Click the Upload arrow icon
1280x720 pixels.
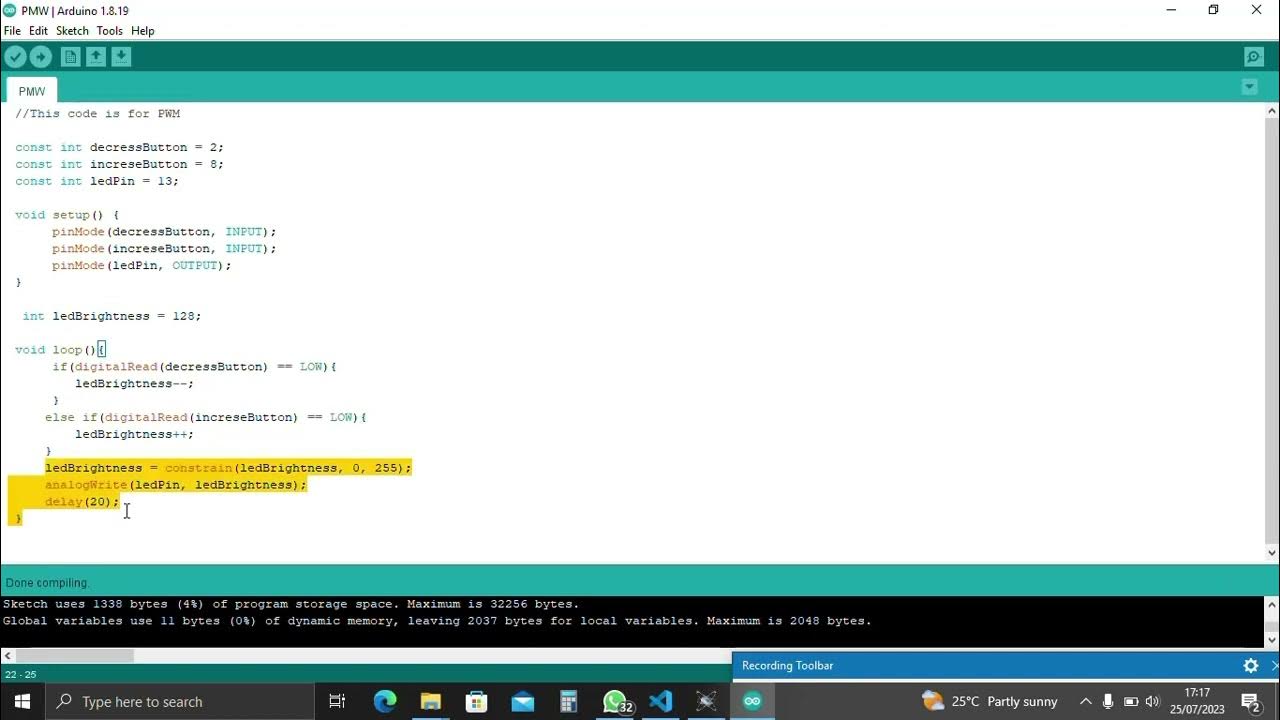41,57
